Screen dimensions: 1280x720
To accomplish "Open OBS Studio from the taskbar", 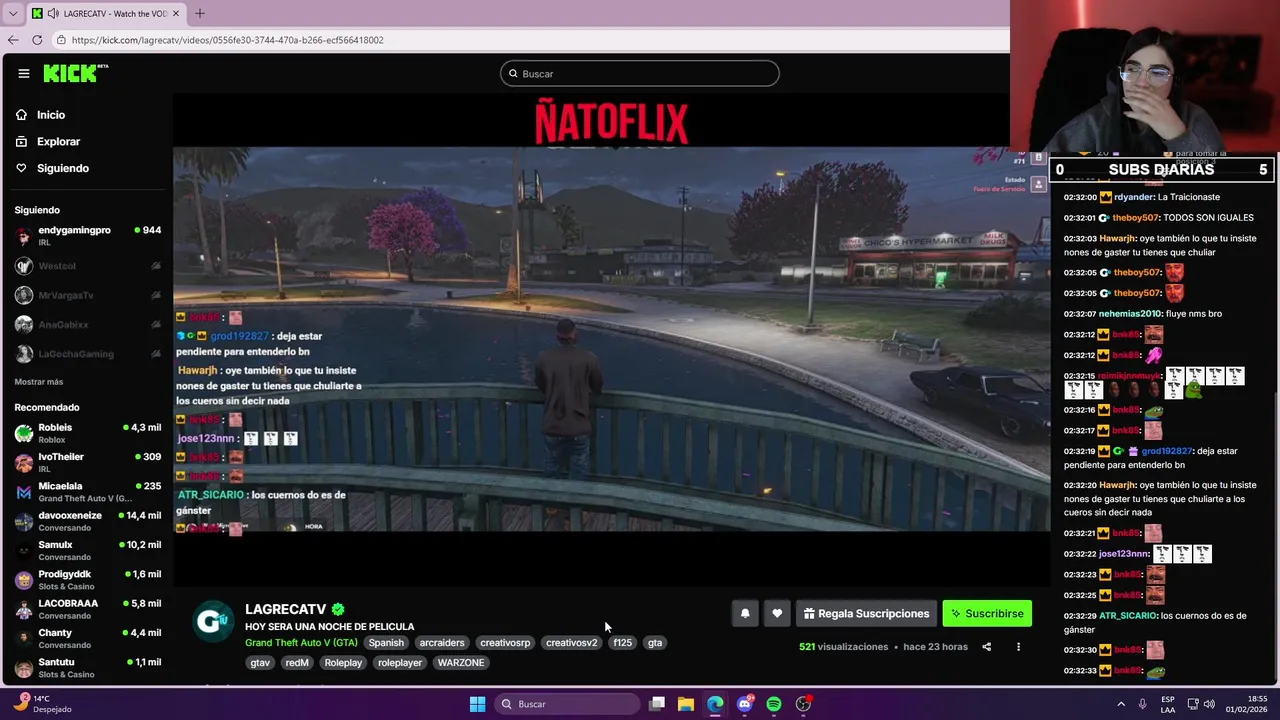I will pos(803,704).
